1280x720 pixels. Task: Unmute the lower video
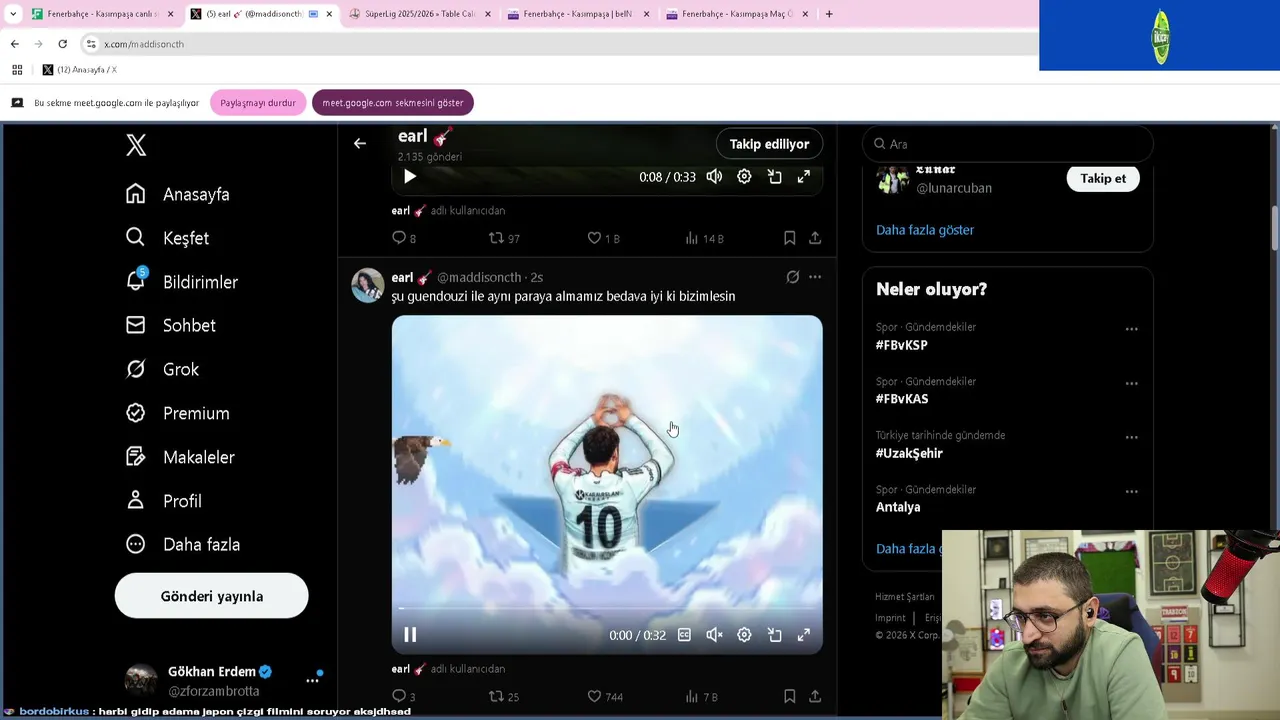coord(714,635)
